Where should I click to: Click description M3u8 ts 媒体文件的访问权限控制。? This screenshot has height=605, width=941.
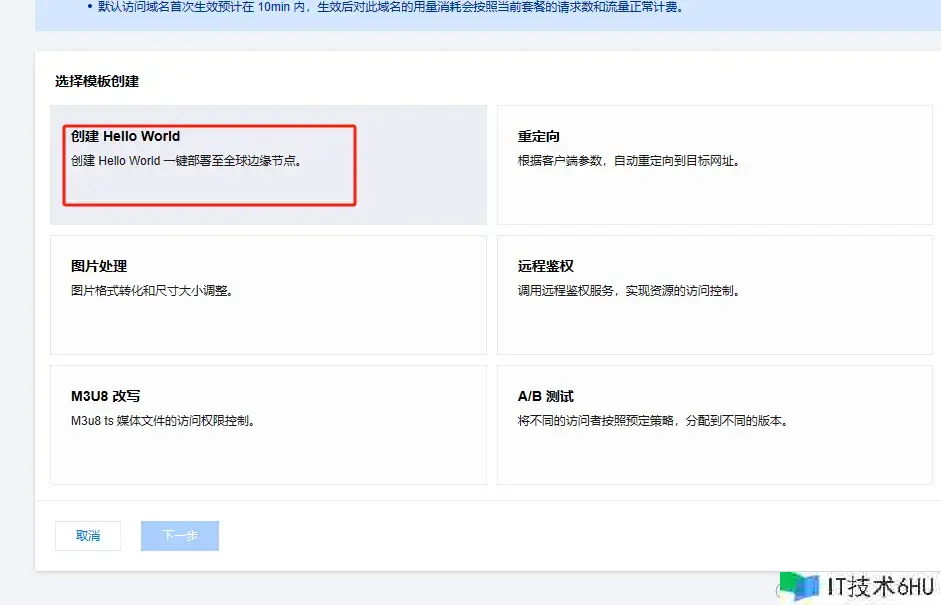[x=163, y=421]
